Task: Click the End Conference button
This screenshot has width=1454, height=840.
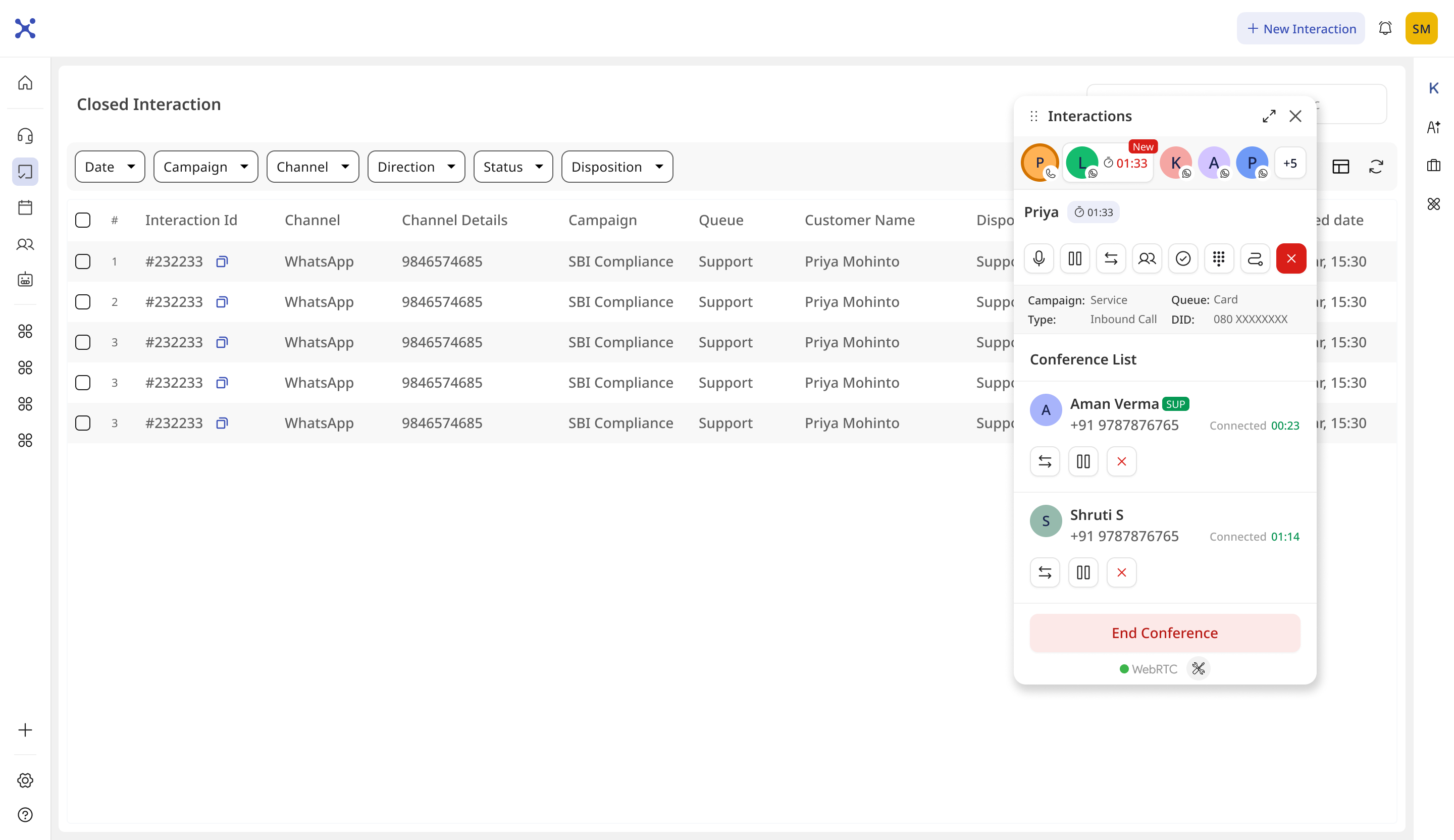Action: [x=1164, y=633]
